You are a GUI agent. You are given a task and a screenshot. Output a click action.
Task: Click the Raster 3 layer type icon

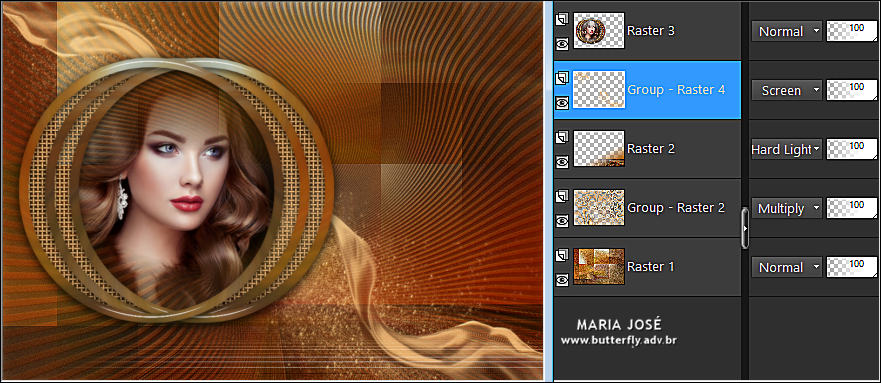(562, 20)
